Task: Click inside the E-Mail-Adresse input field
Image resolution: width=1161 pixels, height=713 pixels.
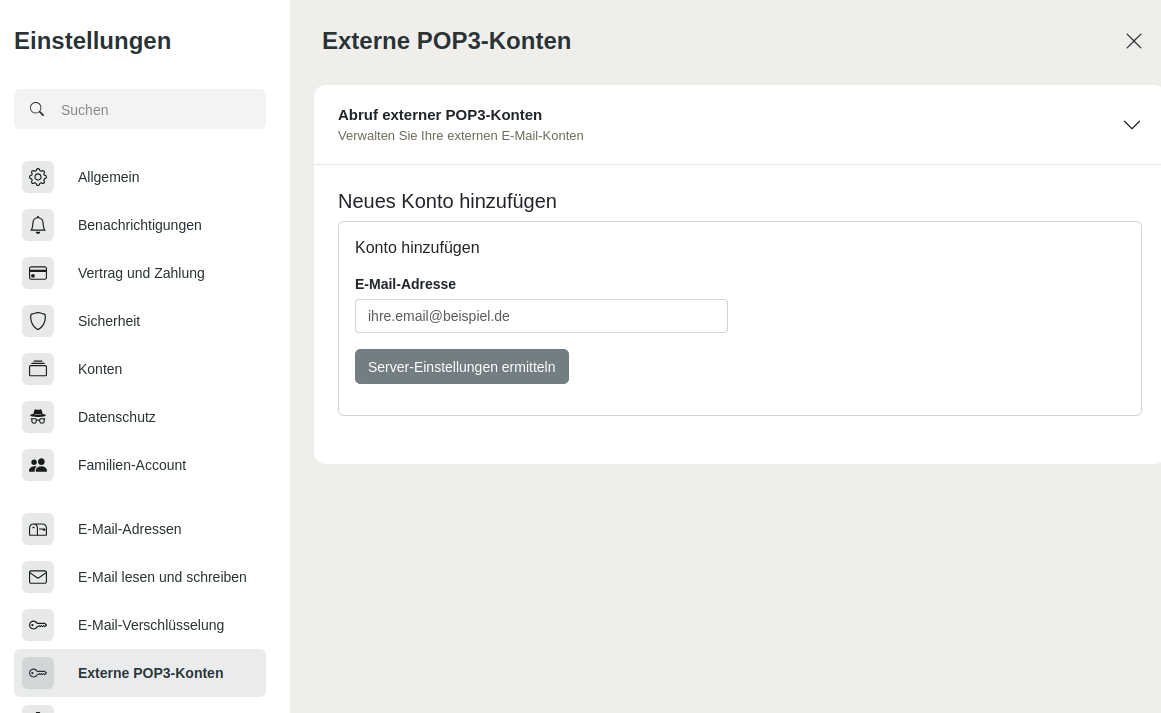Action: 541,316
